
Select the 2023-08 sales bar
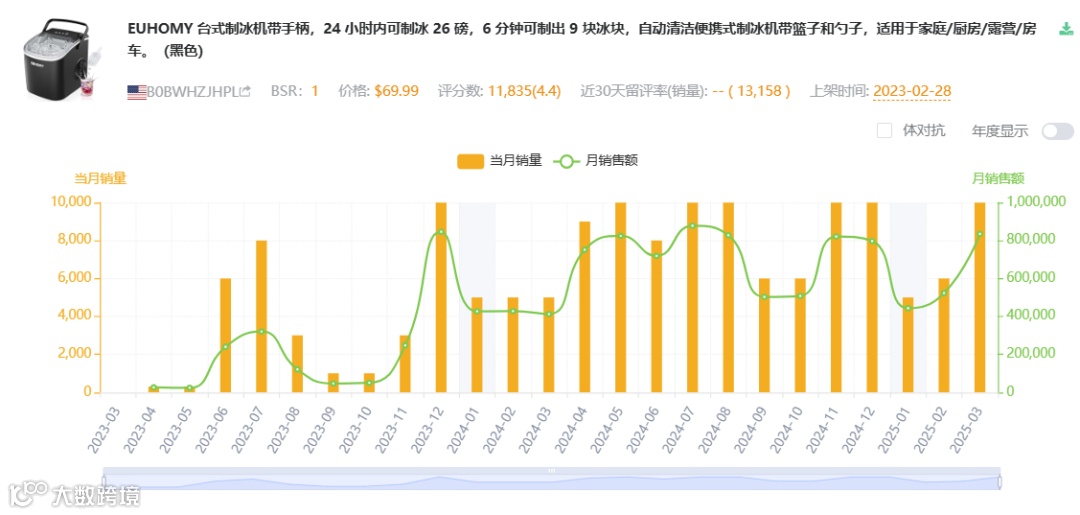coord(297,364)
